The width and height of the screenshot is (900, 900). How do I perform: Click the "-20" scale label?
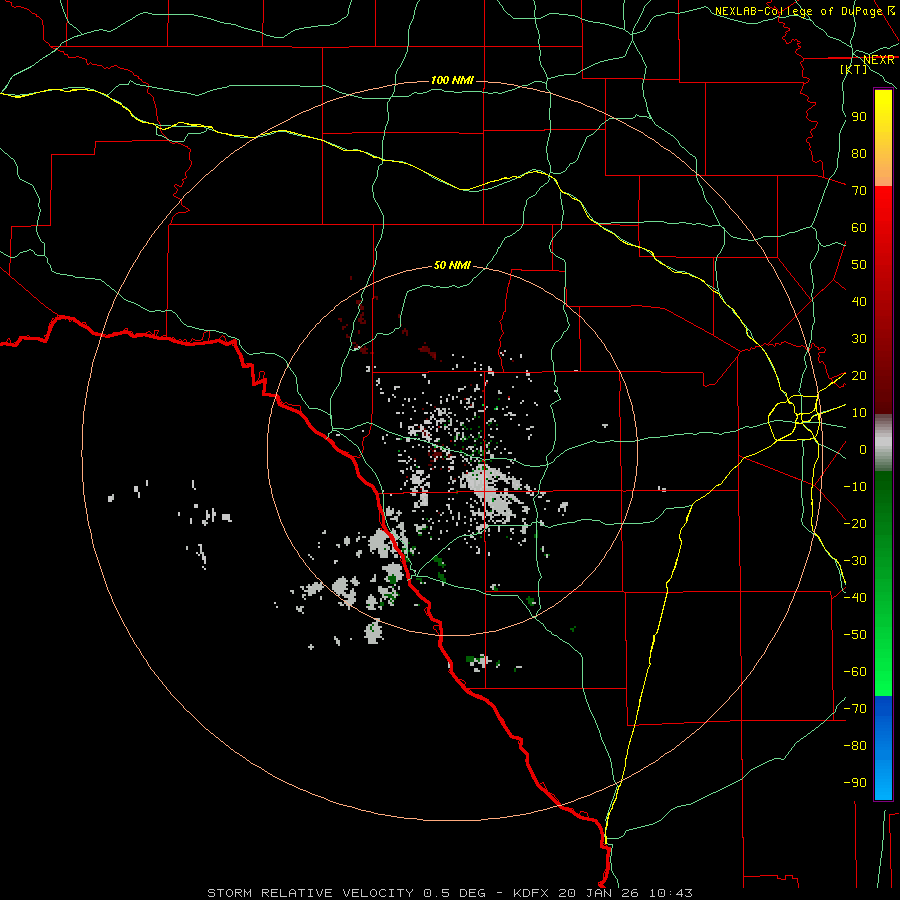point(855,523)
